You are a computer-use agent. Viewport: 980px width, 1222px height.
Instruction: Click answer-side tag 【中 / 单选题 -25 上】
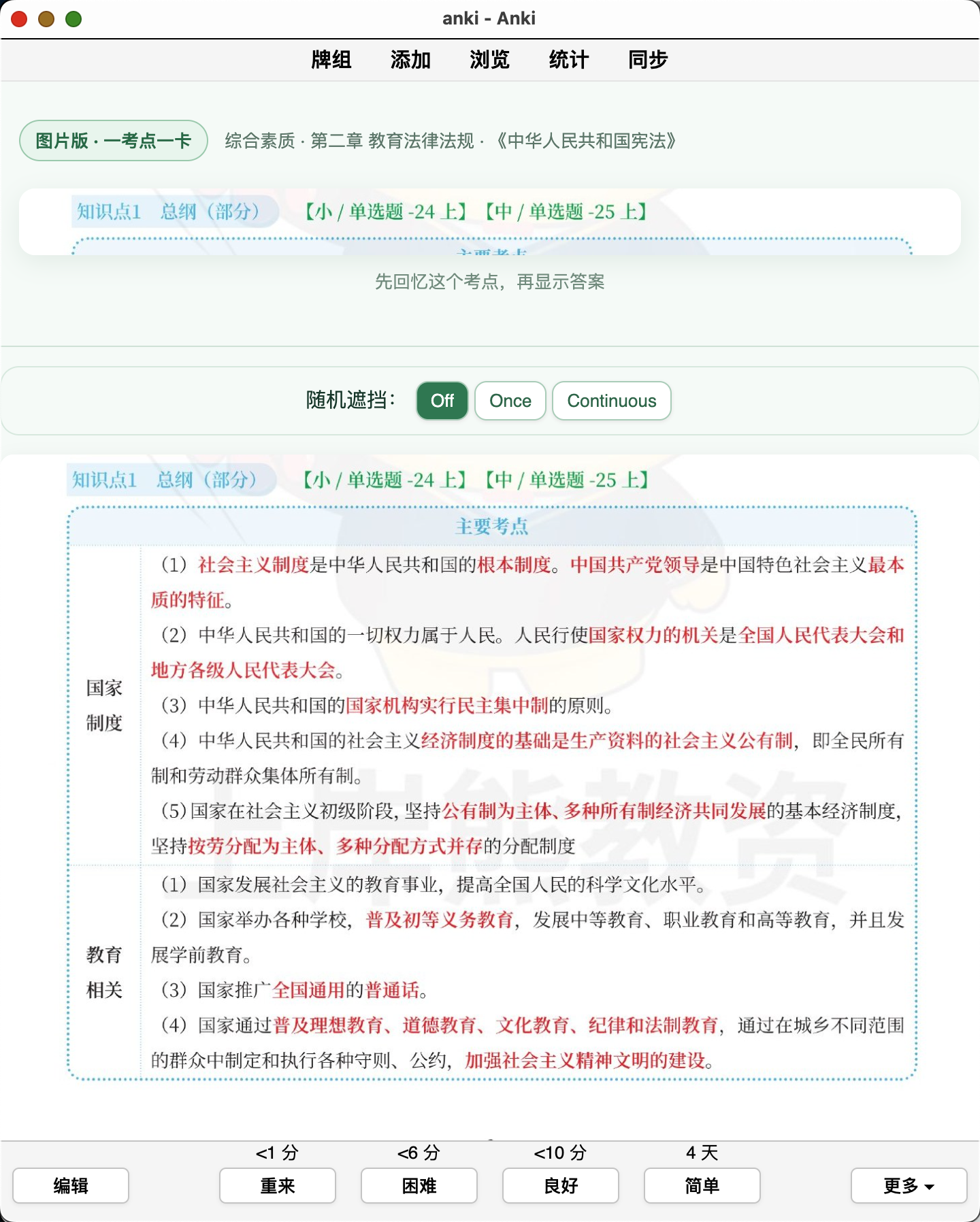point(566,480)
